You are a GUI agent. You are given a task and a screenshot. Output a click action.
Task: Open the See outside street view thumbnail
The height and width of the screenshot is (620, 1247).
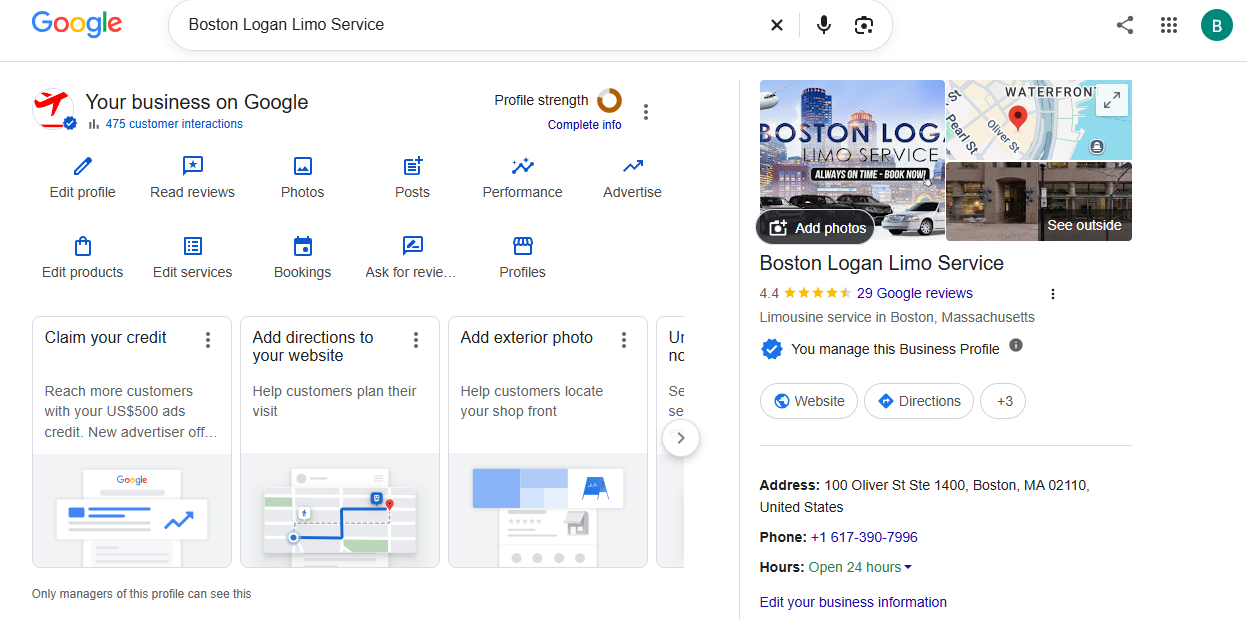(x=1039, y=201)
